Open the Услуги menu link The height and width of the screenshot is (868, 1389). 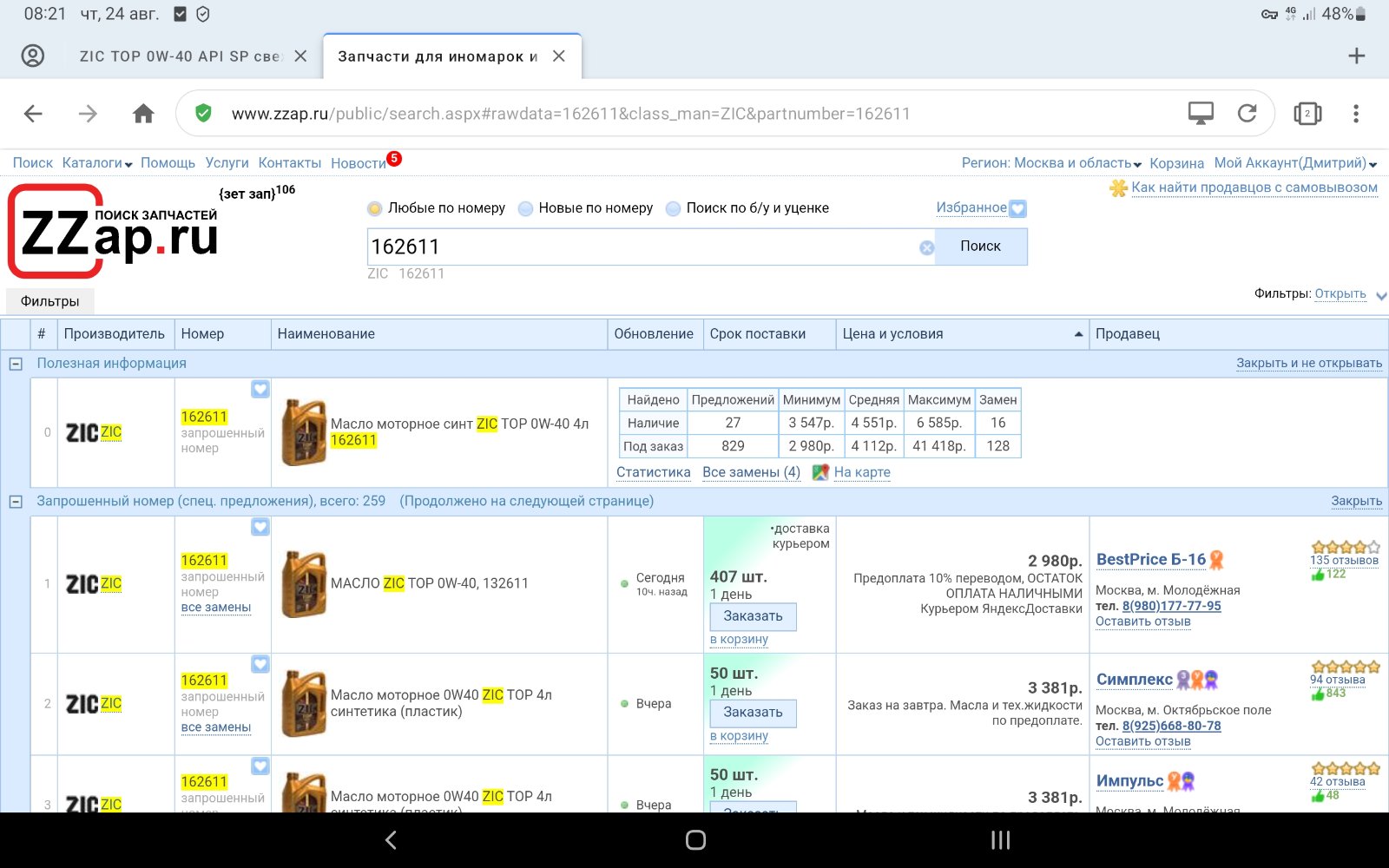pos(227,163)
